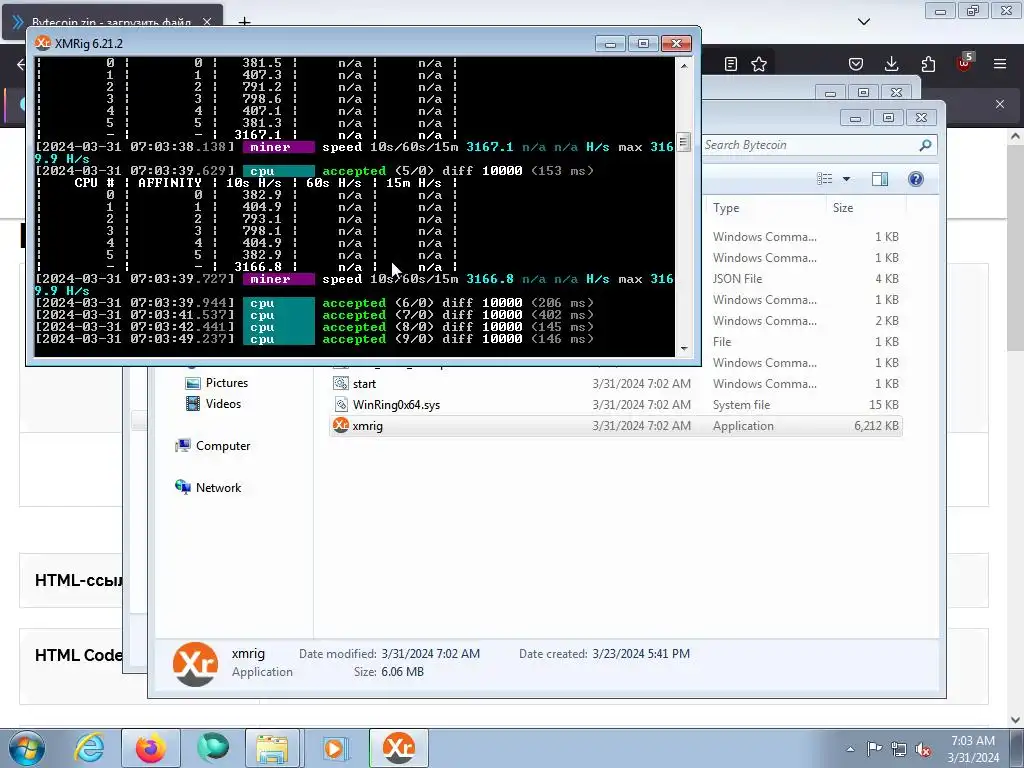Switch to Firefox in the taskbar
Image resolution: width=1024 pixels, height=768 pixels.
click(x=151, y=748)
